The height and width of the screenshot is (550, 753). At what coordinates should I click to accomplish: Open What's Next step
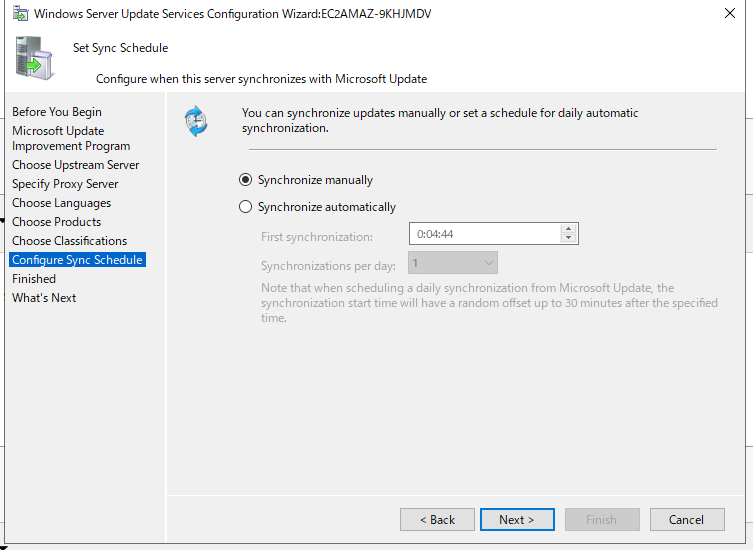(x=44, y=298)
